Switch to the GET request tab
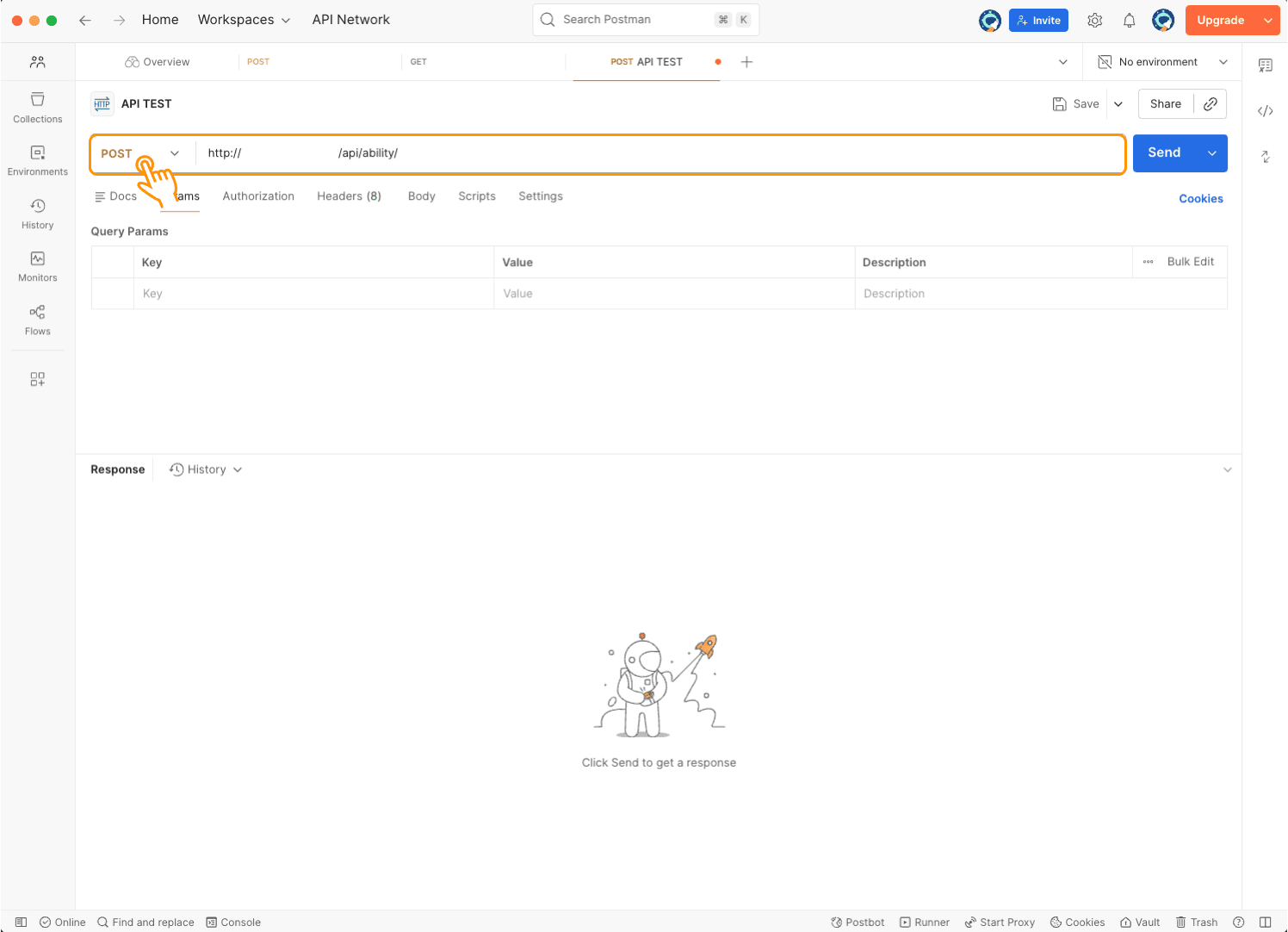 click(x=418, y=62)
